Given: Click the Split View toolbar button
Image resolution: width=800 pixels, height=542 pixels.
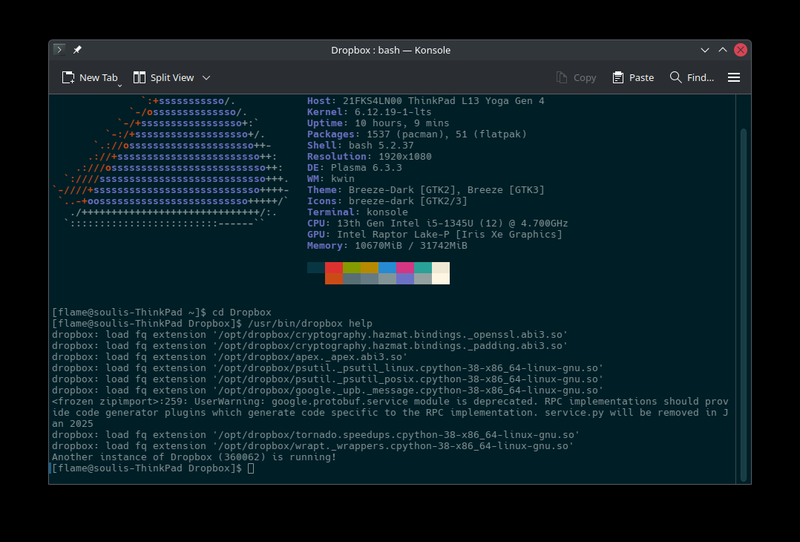Looking at the screenshot, I should click(163, 78).
